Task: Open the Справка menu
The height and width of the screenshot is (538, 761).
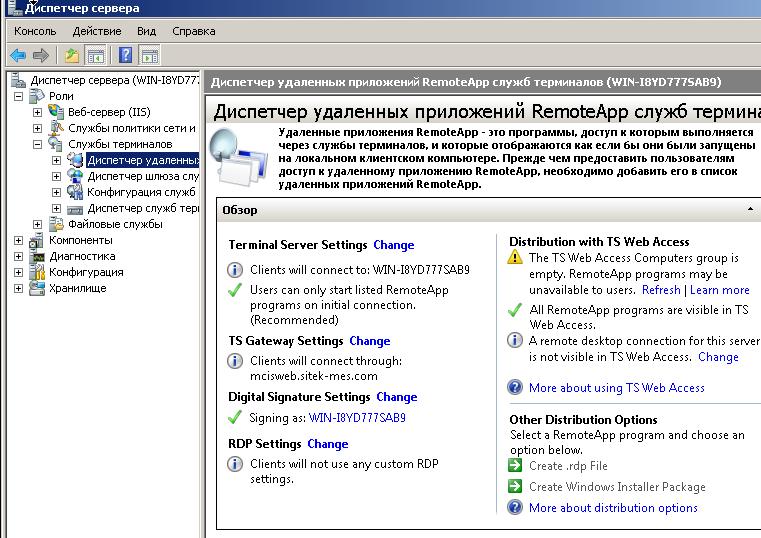Action: (x=194, y=31)
